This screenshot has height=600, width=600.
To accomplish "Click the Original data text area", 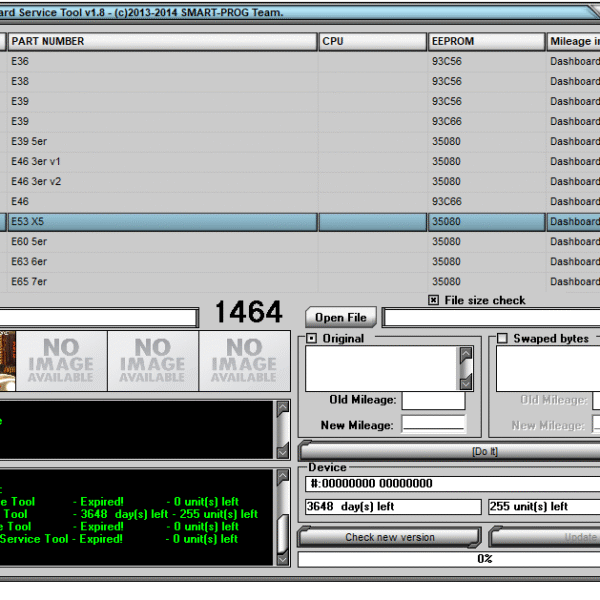I will [x=382, y=368].
